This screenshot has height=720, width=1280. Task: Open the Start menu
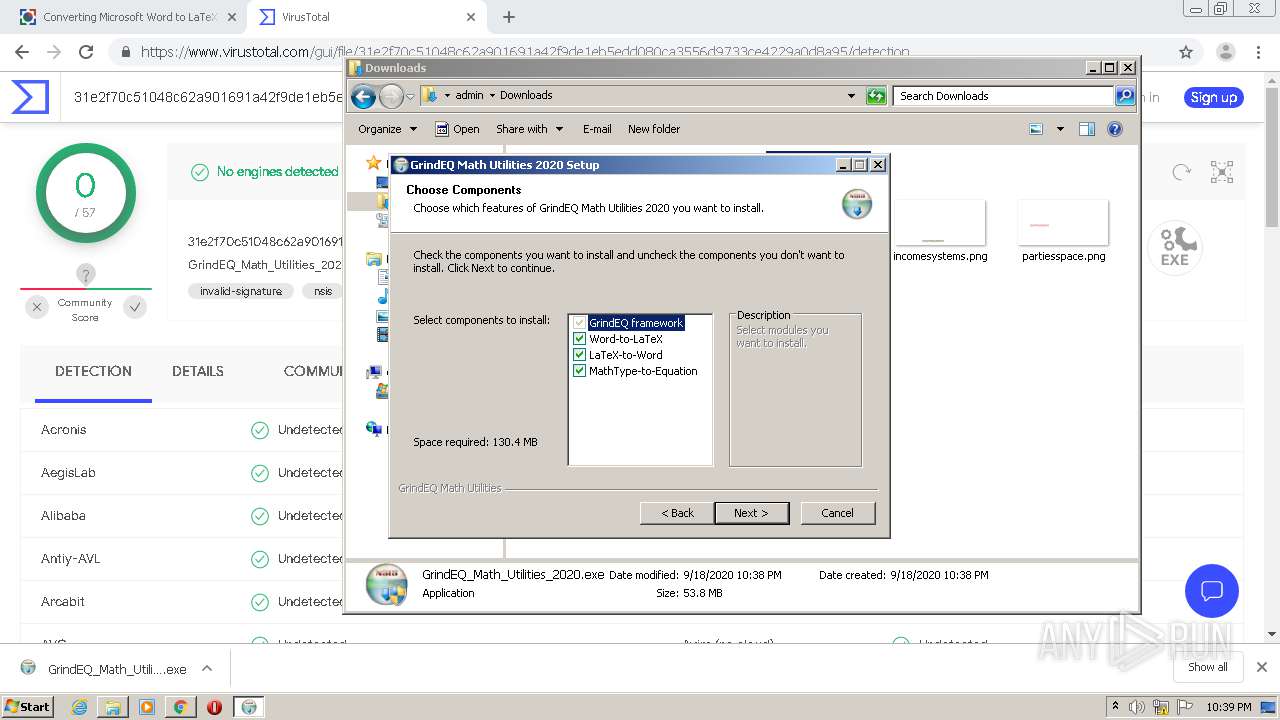28,707
